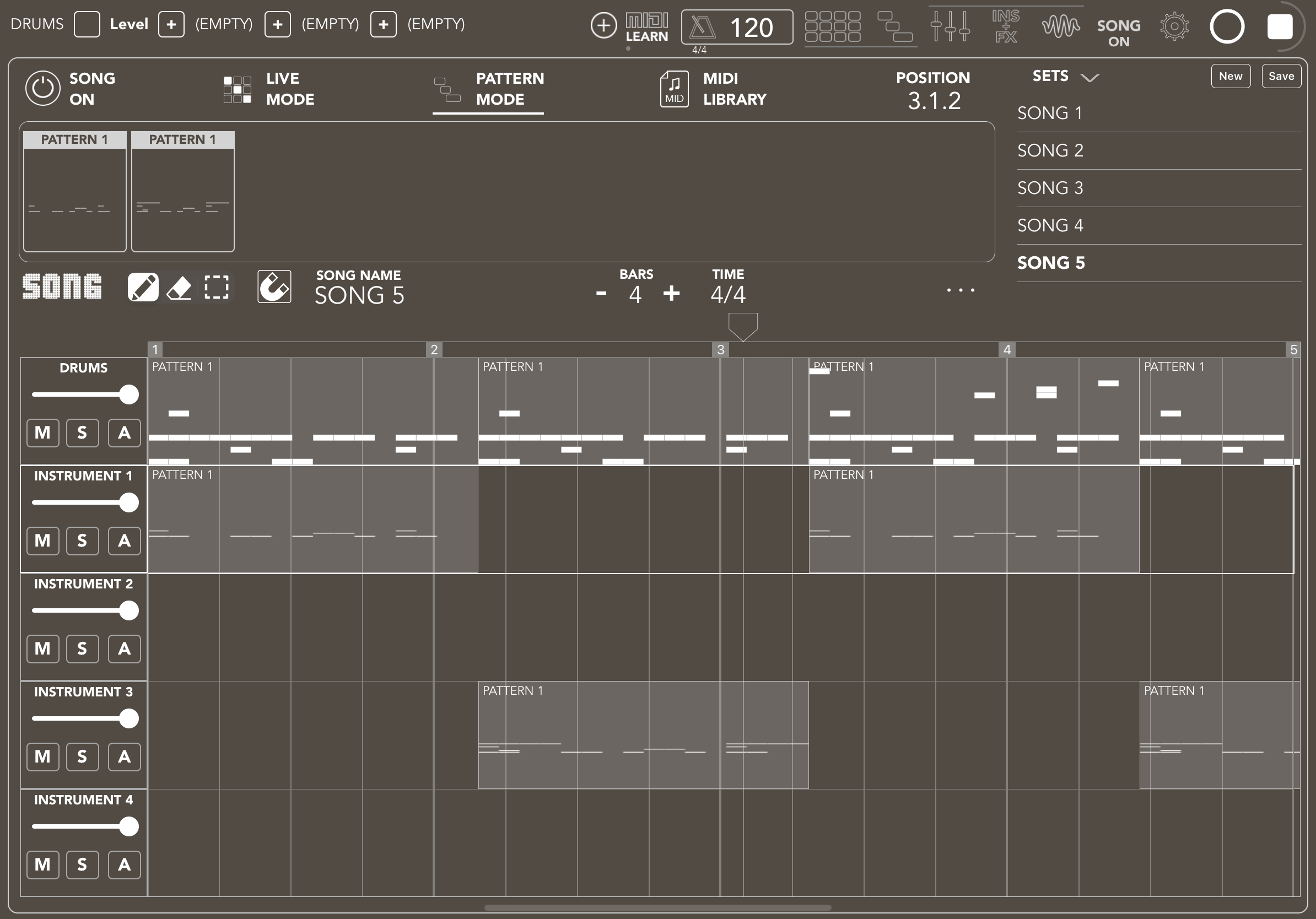This screenshot has height=919, width=1316.
Task: Toggle the magnet snap icon
Action: 274,286
